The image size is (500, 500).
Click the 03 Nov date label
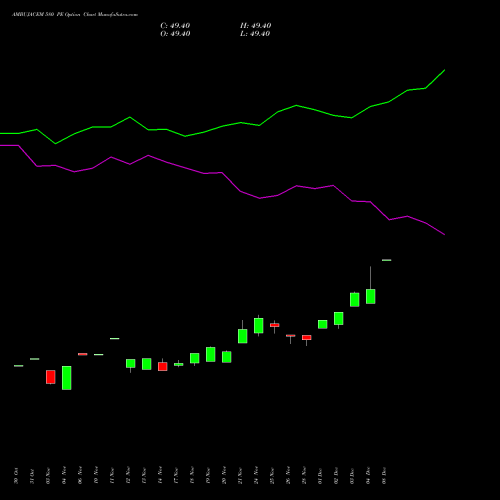pos(48,476)
